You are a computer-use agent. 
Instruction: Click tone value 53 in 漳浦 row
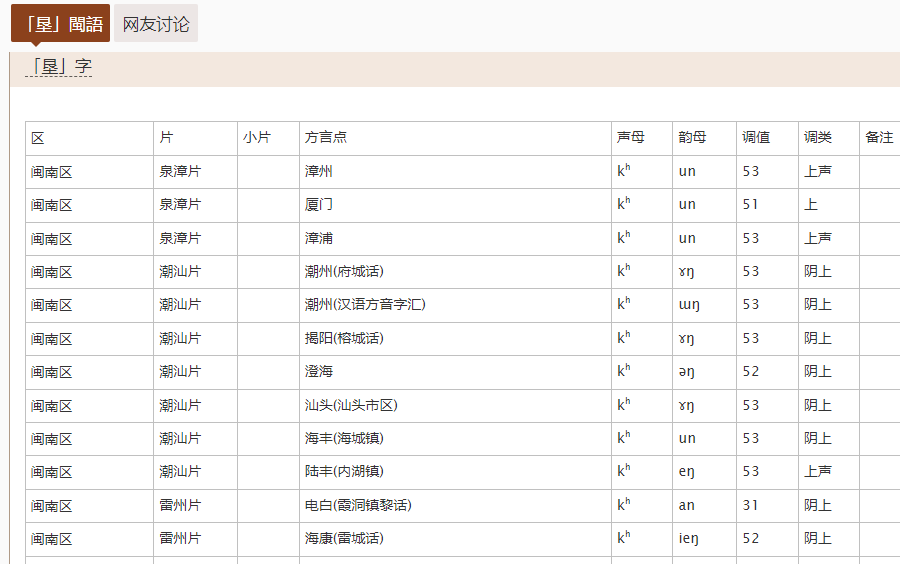tap(750, 238)
